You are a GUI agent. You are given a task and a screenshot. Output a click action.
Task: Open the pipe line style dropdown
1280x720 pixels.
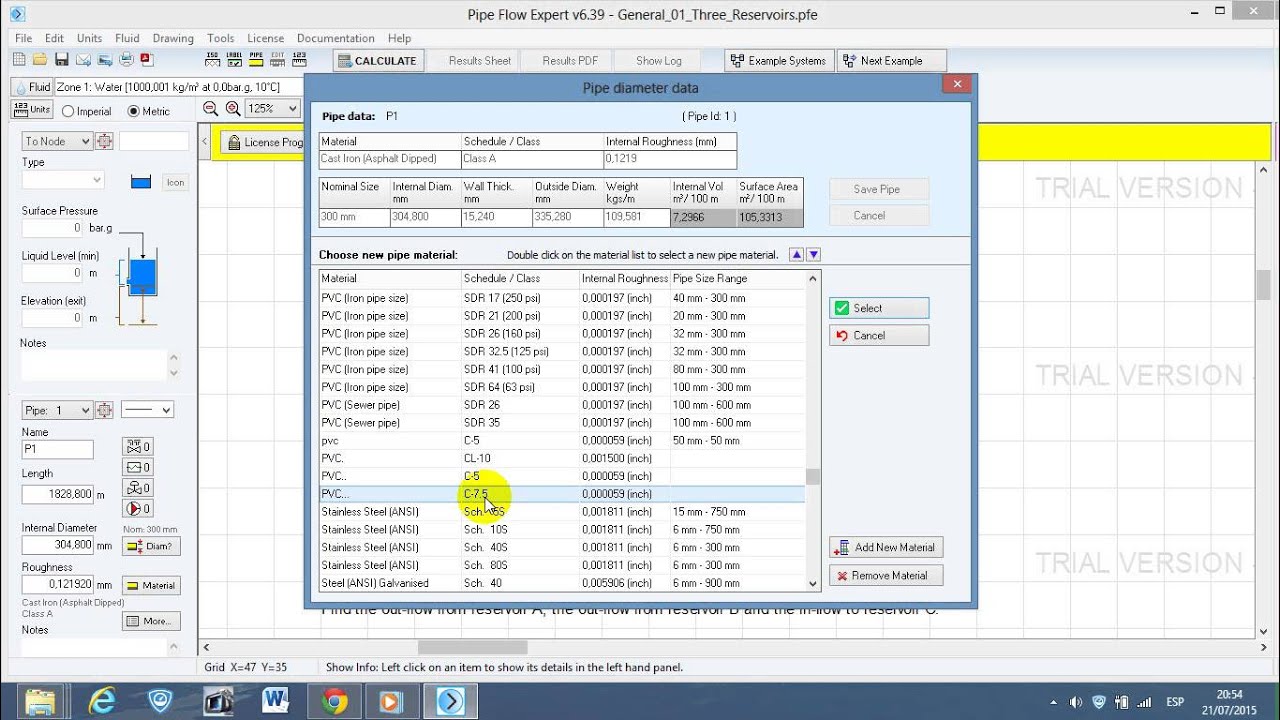point(148,410)
